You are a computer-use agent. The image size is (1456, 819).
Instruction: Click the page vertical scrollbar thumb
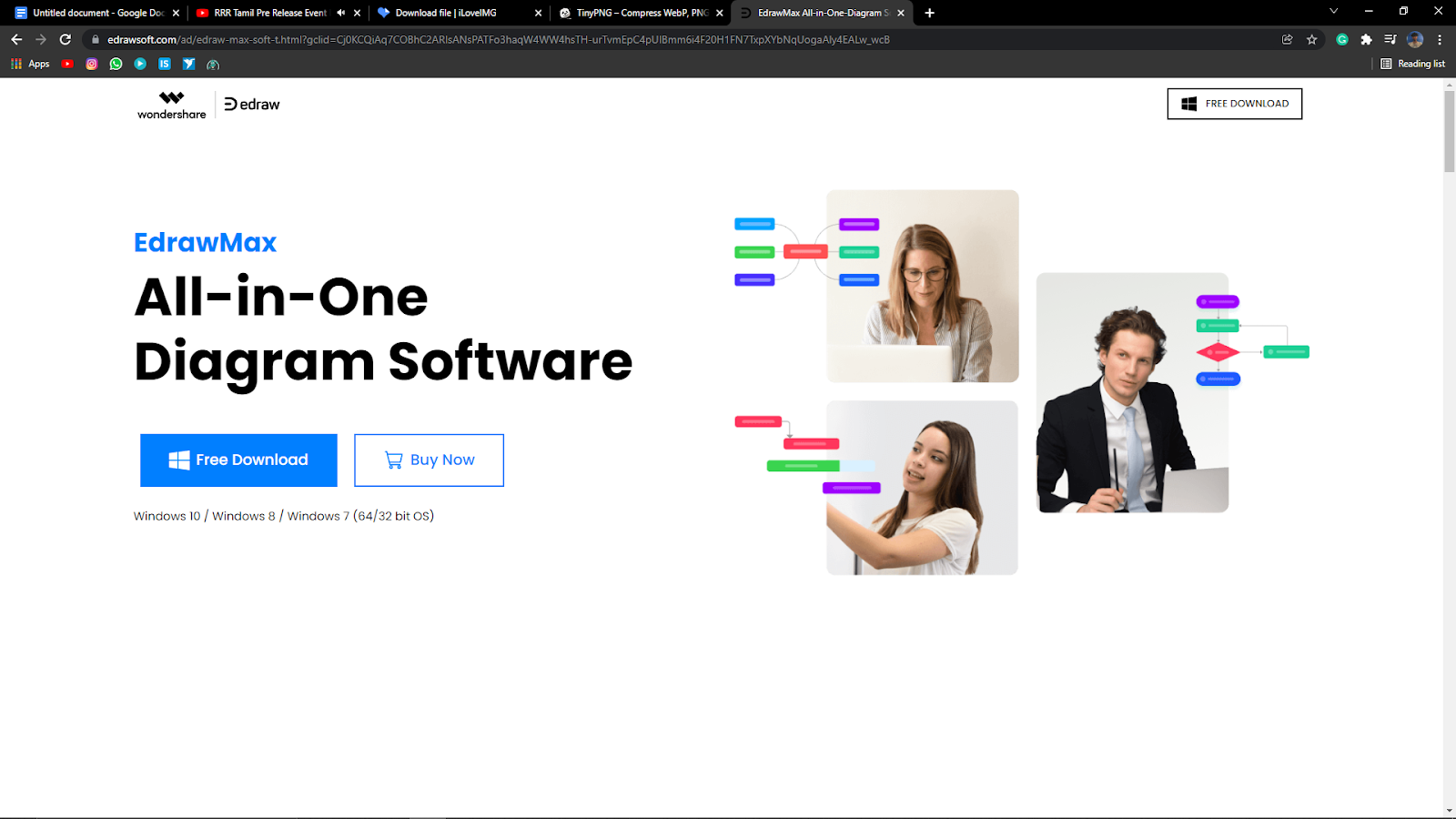1449,131
